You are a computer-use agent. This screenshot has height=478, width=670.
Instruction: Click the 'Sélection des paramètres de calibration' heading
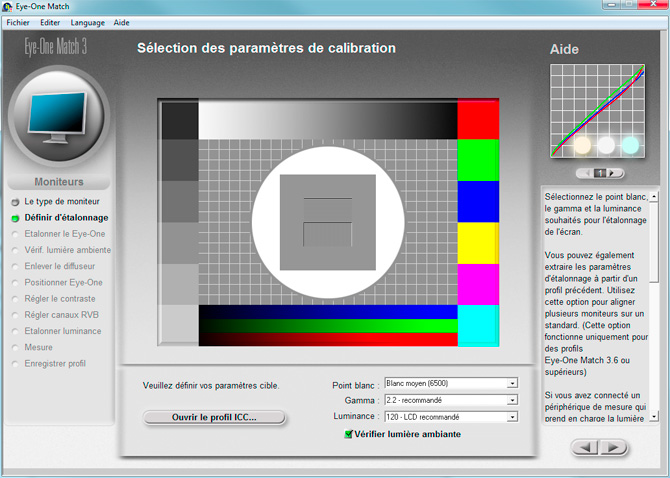tap(266, 48)
